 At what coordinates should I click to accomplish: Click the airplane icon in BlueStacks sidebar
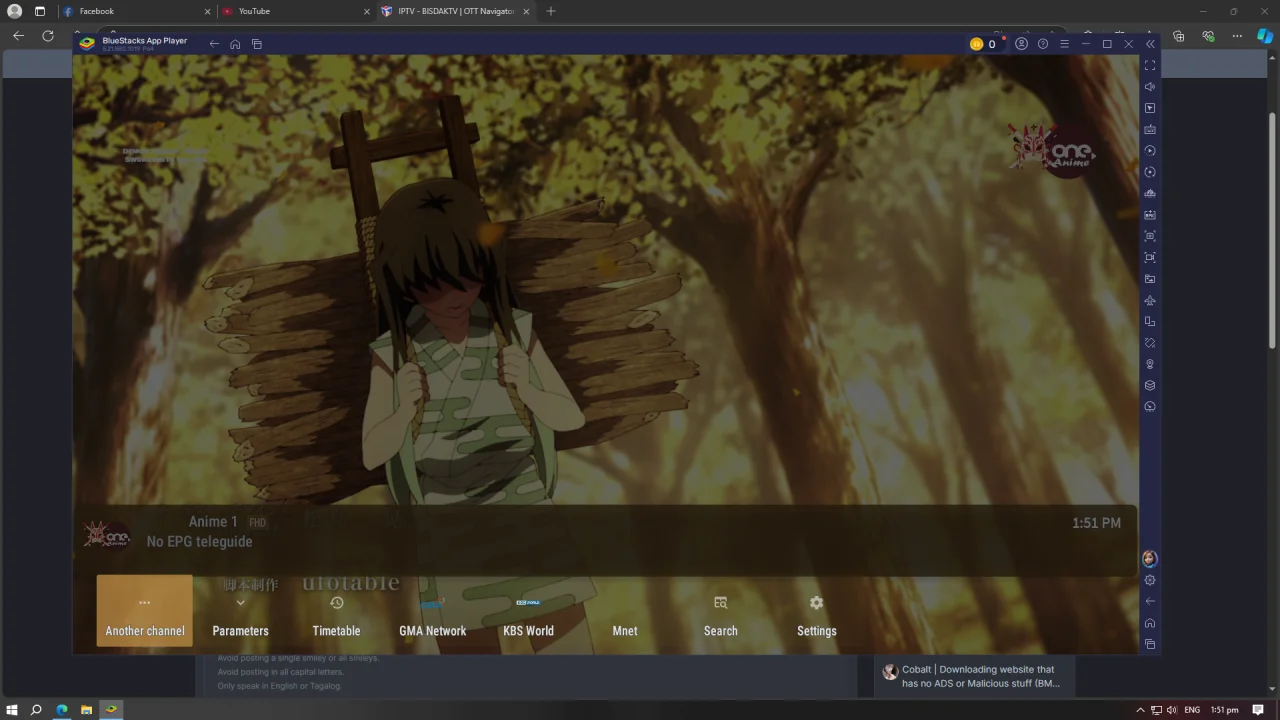1150,300
